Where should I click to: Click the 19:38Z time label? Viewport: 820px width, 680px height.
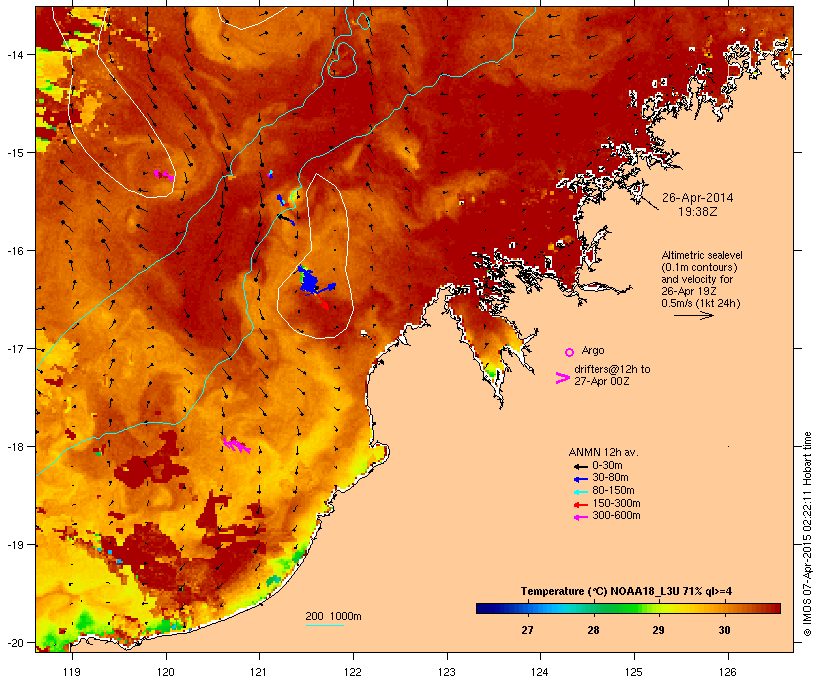point(698,212)
